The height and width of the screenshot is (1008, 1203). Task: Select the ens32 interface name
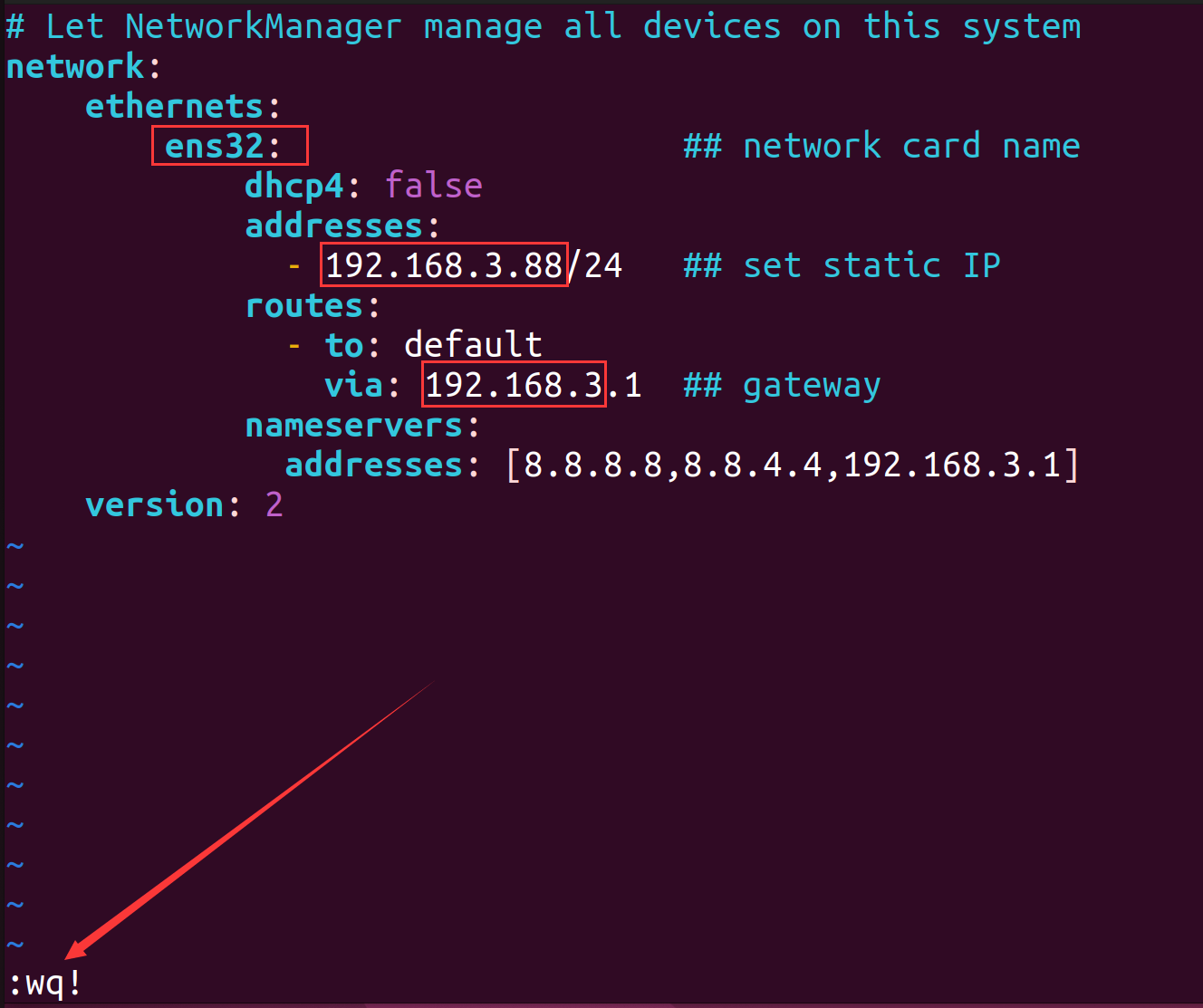coord(215,146)
